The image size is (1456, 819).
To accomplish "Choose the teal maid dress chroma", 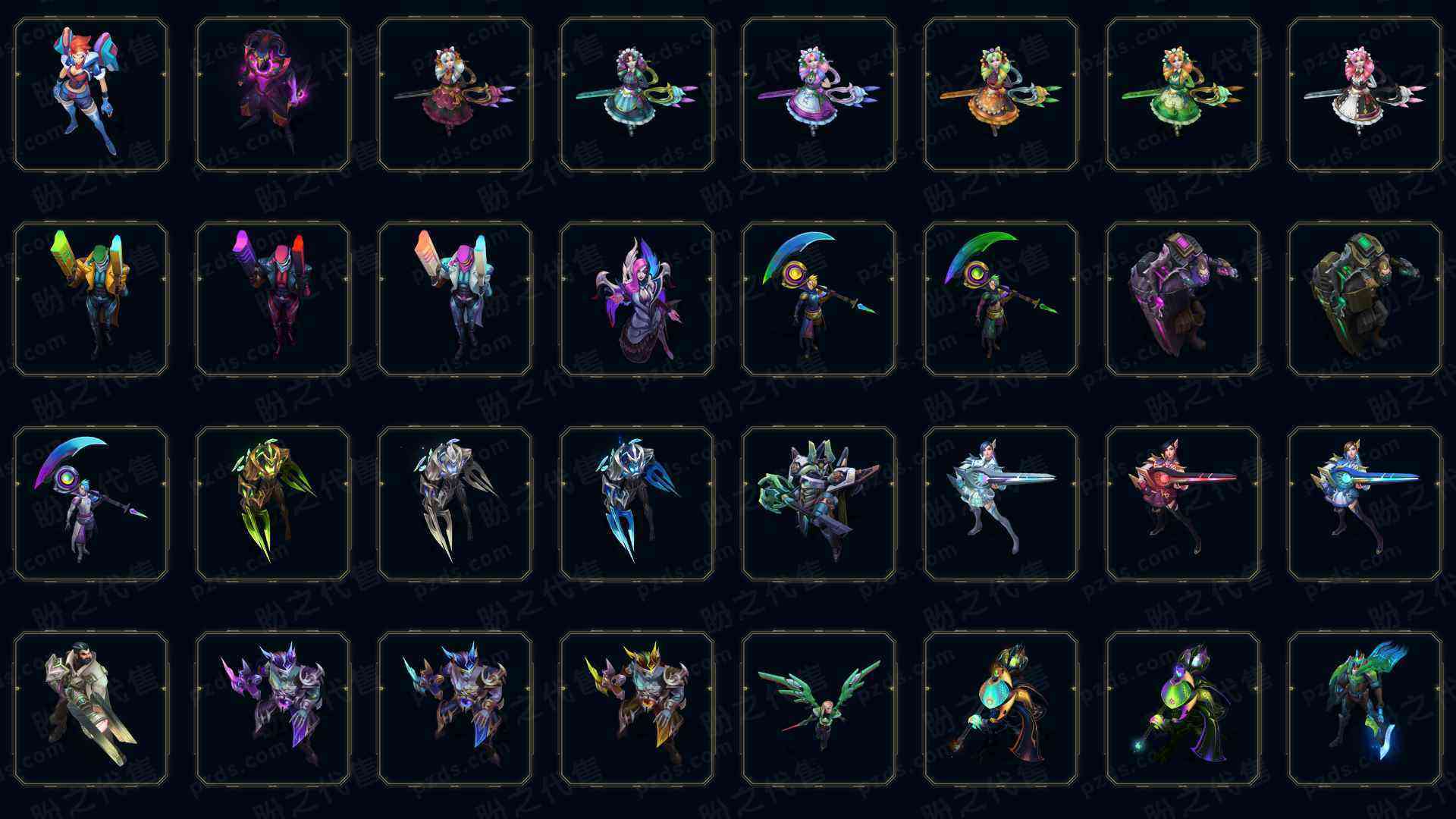I will point(637,94).
